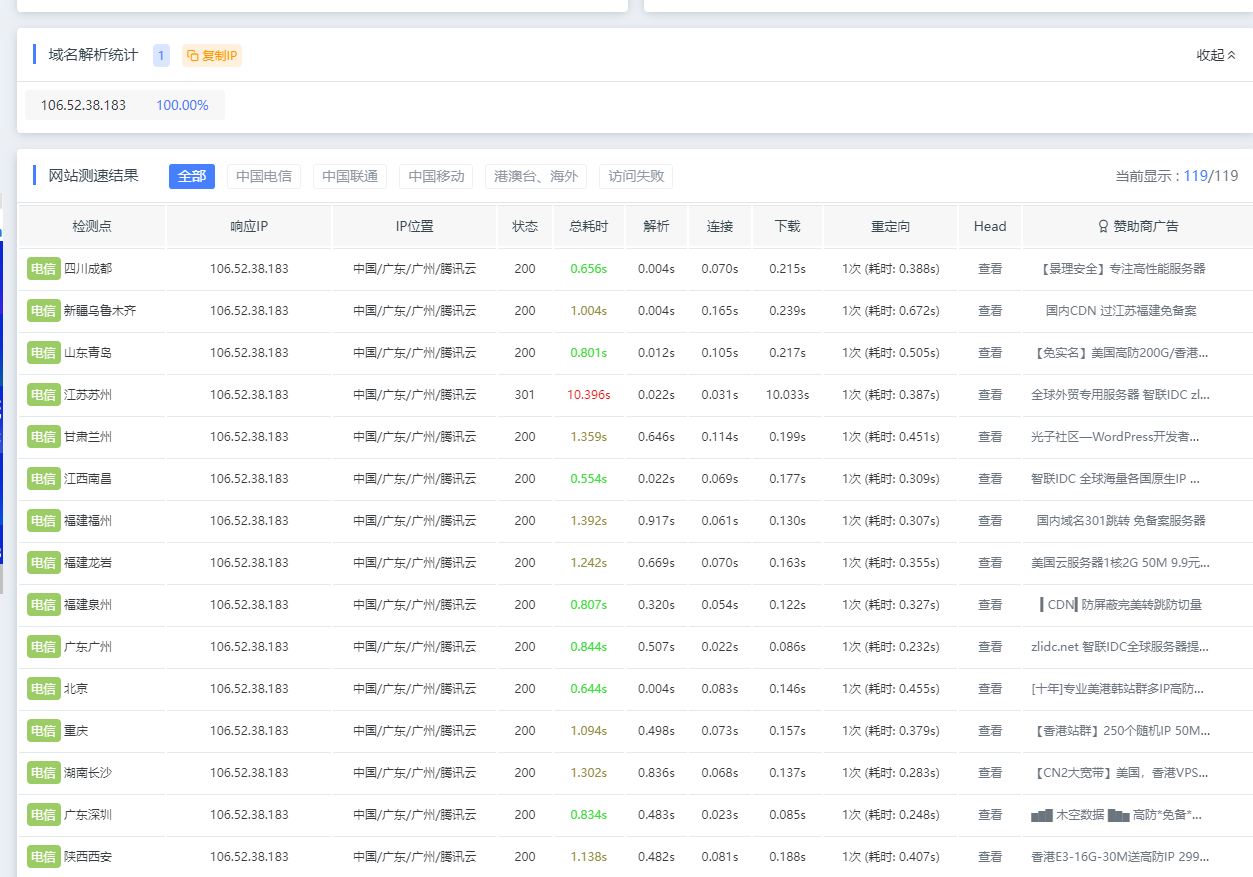This screenshot has height=877, width=1253.
Task: Switch to the 中国电信 filter tab
Action: 264,177
